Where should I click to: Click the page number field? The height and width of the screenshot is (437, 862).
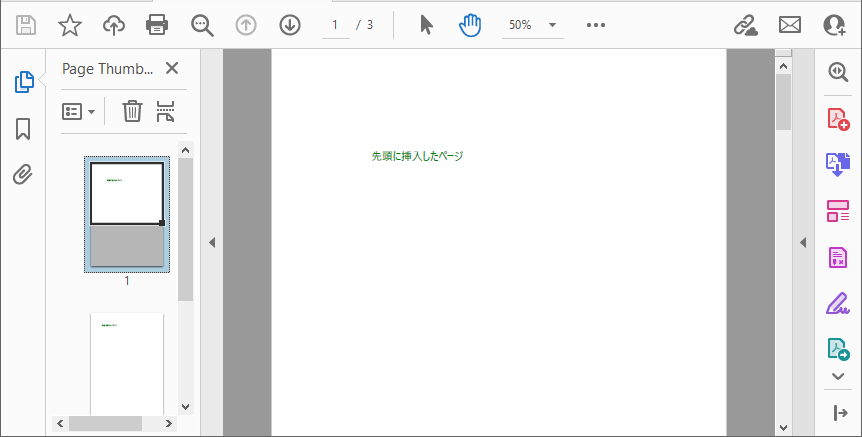click(335, 25)
